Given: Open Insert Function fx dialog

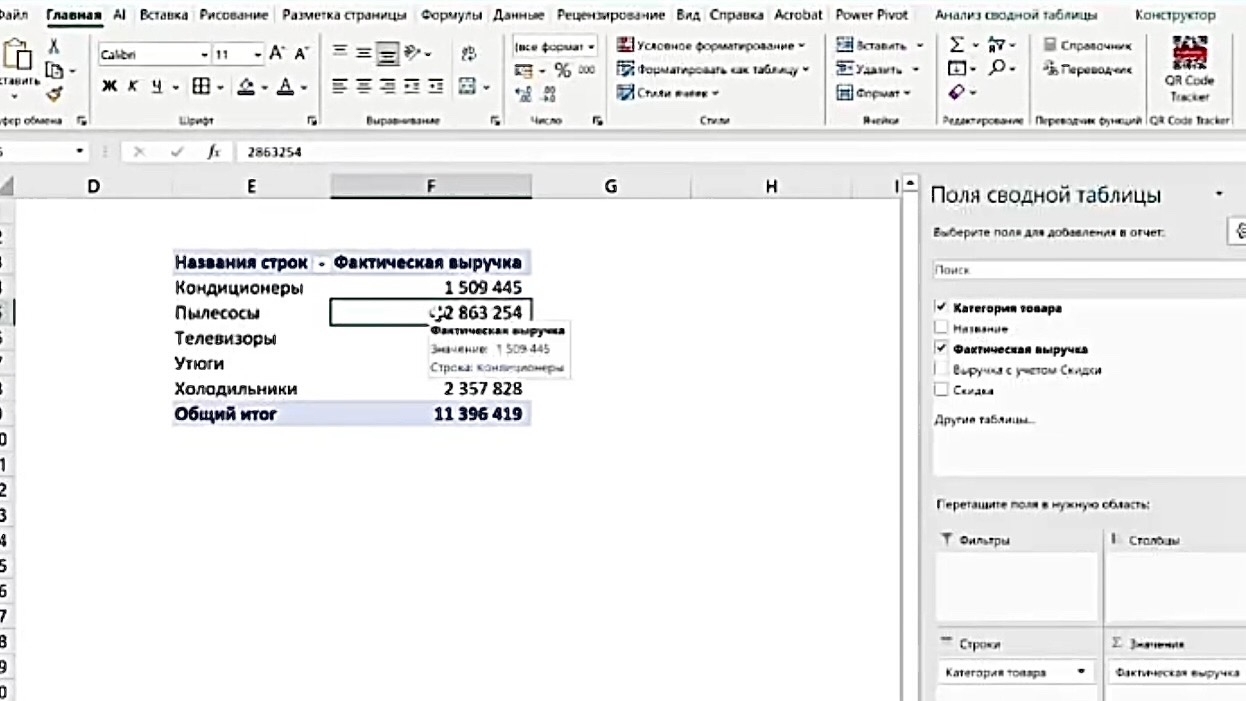Looking at the screenshot, I should pyautogui.click(x=213, y=152).
